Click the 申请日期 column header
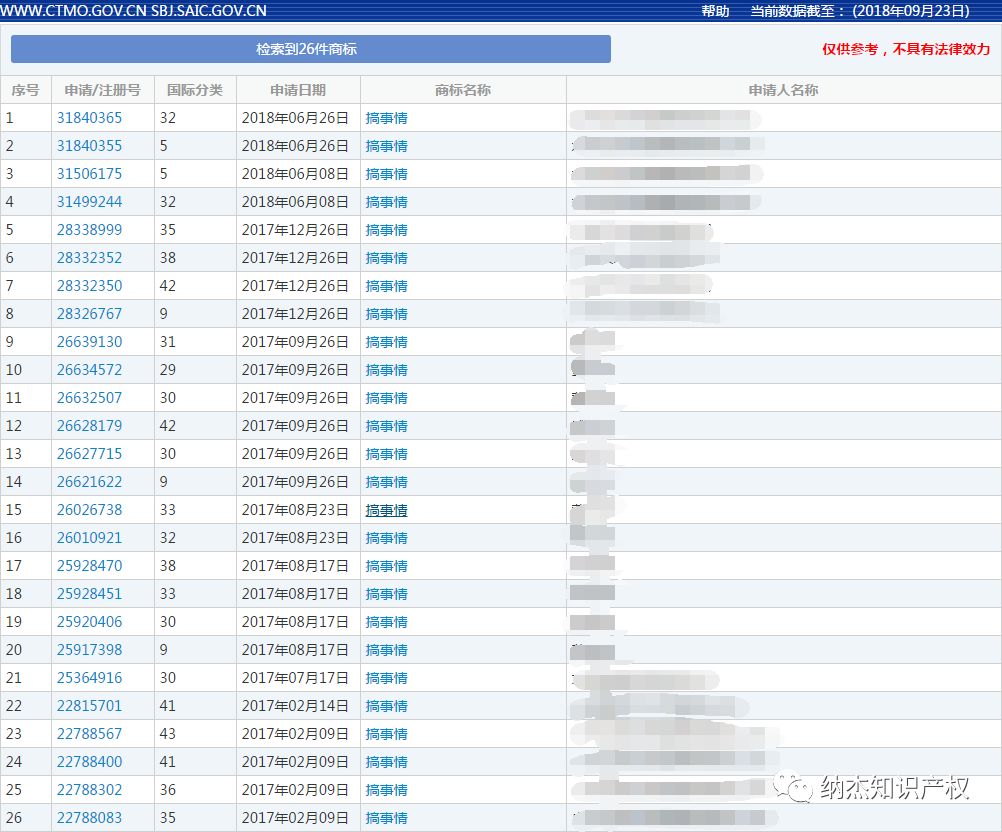 tap(298, 90)
